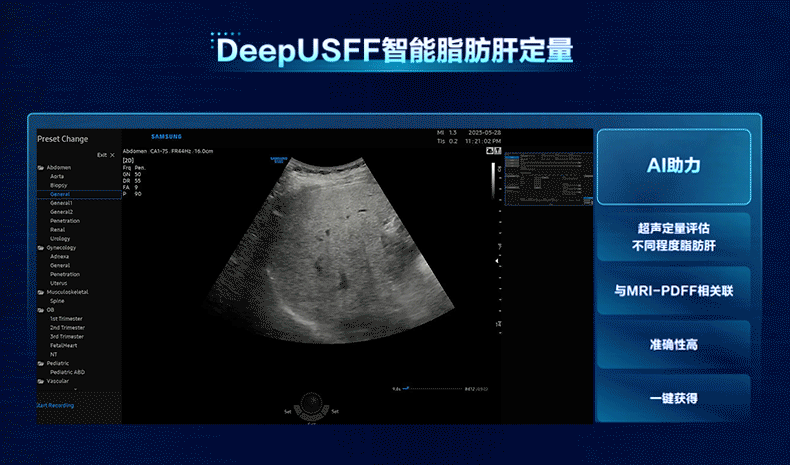This screenshot has width=790, height=465.
Task: Click the Start Recording link
Action: click(55, 406)
